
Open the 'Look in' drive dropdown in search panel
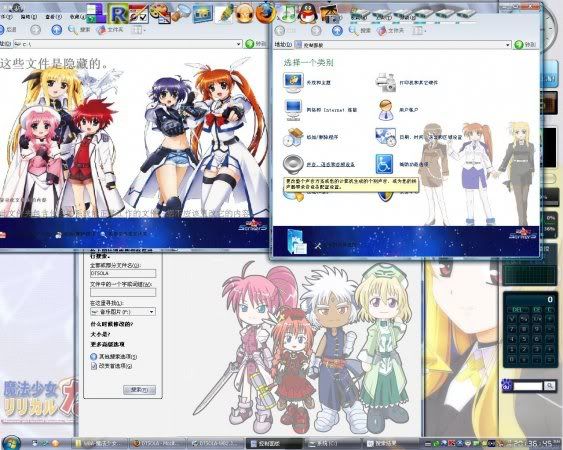tap(152, 311)
